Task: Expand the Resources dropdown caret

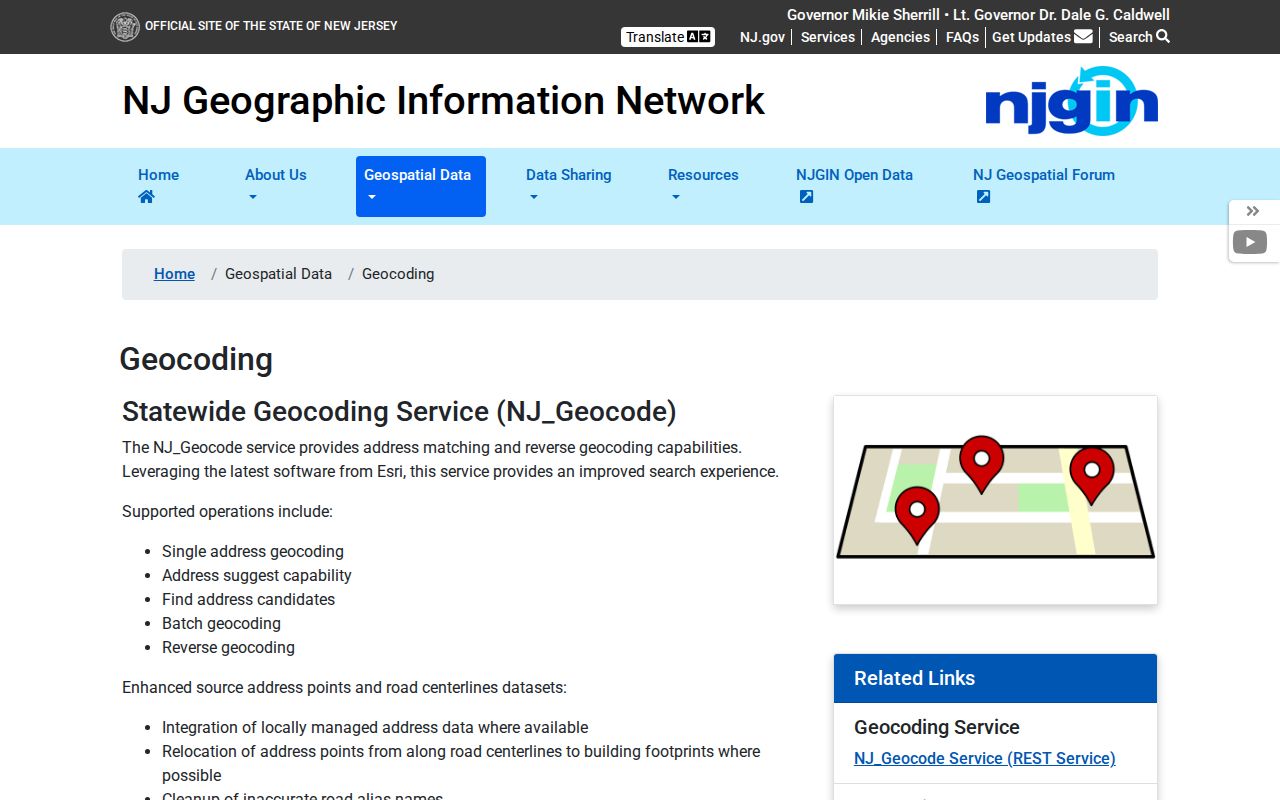Action: click(675, 197)
